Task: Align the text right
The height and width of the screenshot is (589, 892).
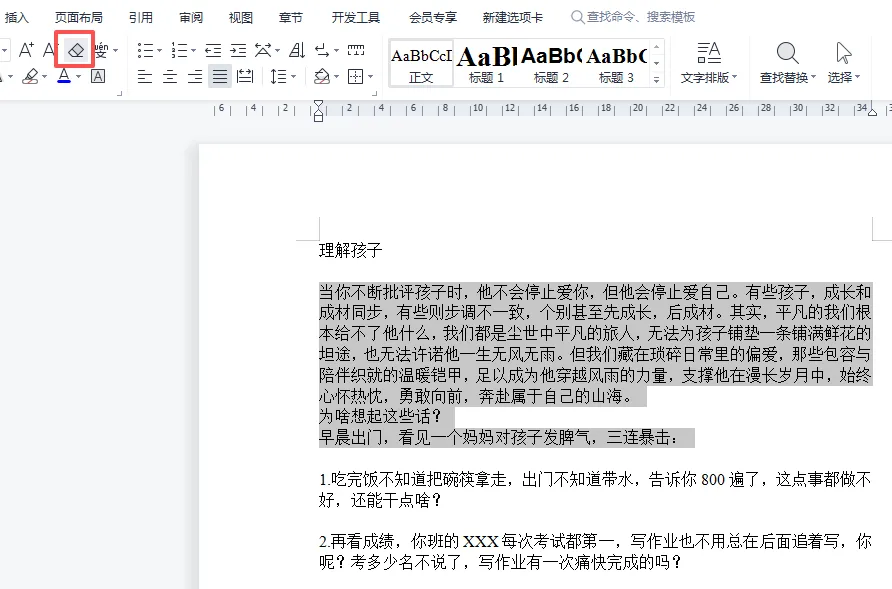Action: [195, 76]
